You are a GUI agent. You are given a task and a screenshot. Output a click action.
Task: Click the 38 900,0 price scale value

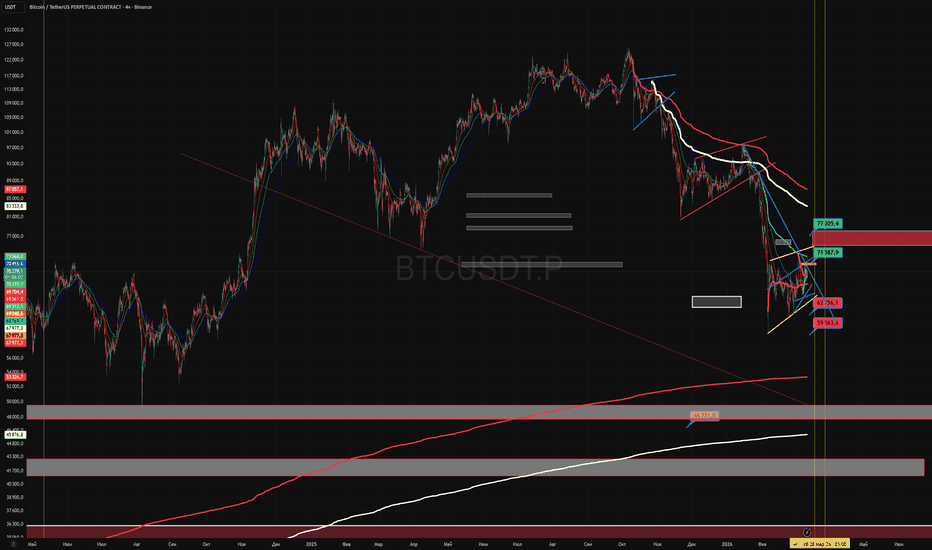tap(14, 497)
